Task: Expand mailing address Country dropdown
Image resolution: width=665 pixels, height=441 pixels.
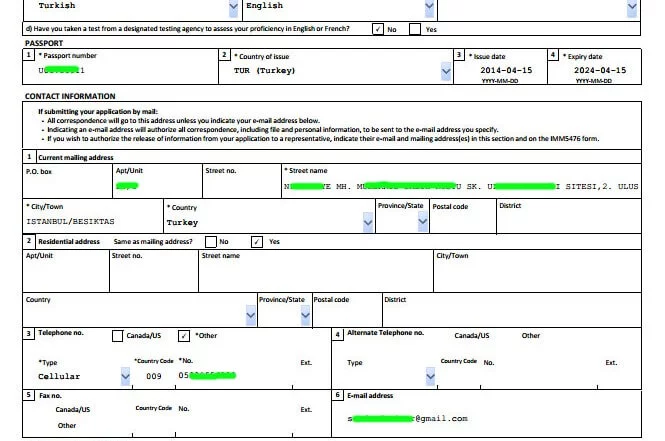Action: coord(368,222)
